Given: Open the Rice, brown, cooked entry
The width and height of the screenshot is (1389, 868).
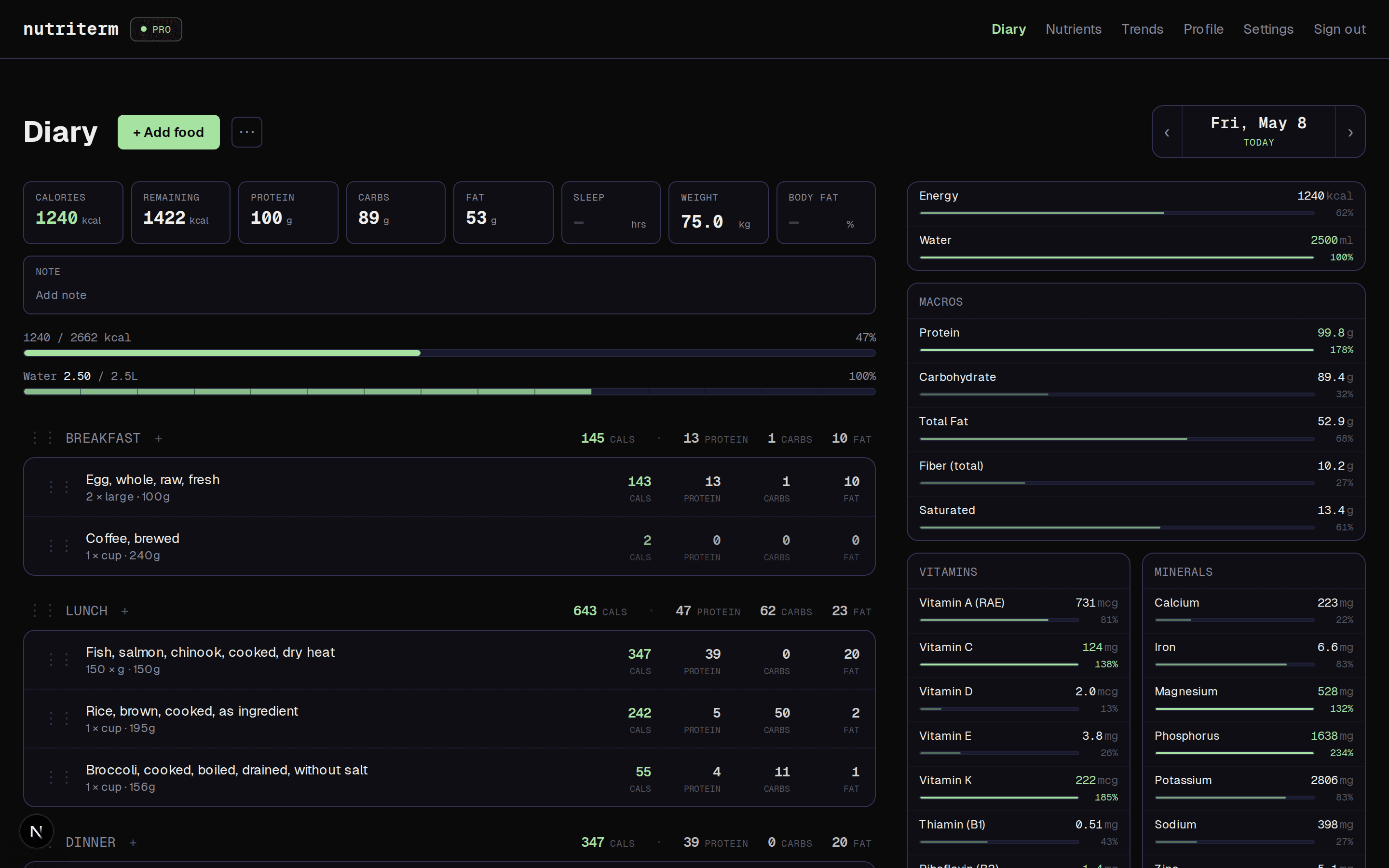Looking at the screenshot, I should coord(449,719).
